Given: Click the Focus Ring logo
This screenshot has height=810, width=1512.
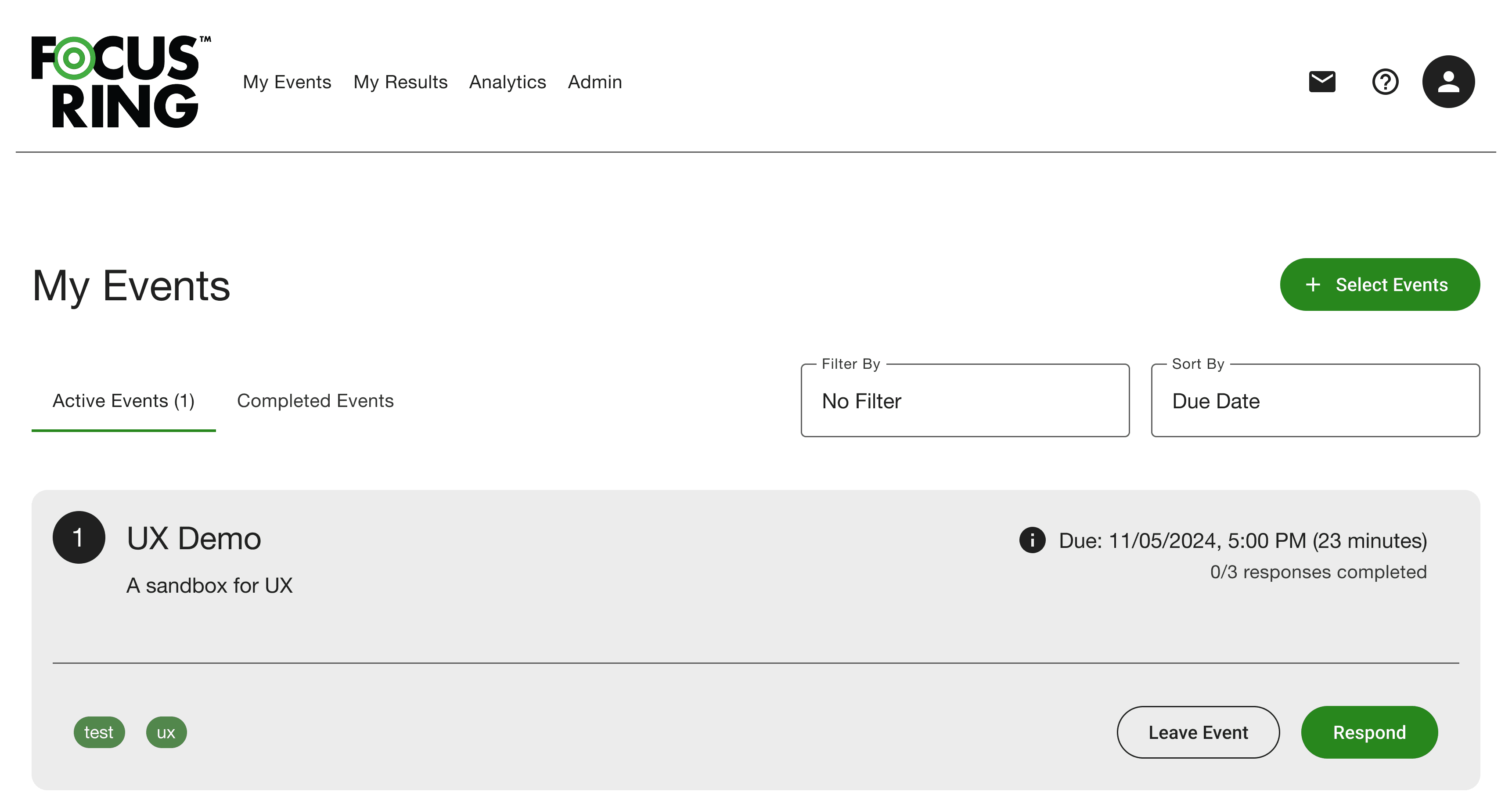Looking at the screenshot, I should 121,82.
